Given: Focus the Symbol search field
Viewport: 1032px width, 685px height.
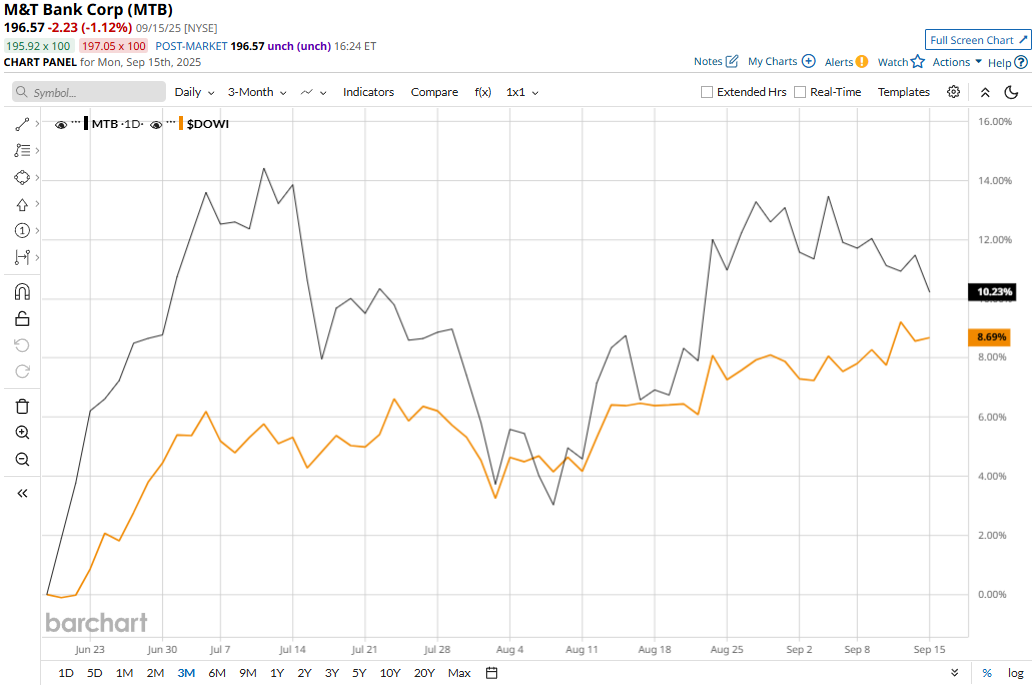Looking at the screenshot, I should (89, 92).
